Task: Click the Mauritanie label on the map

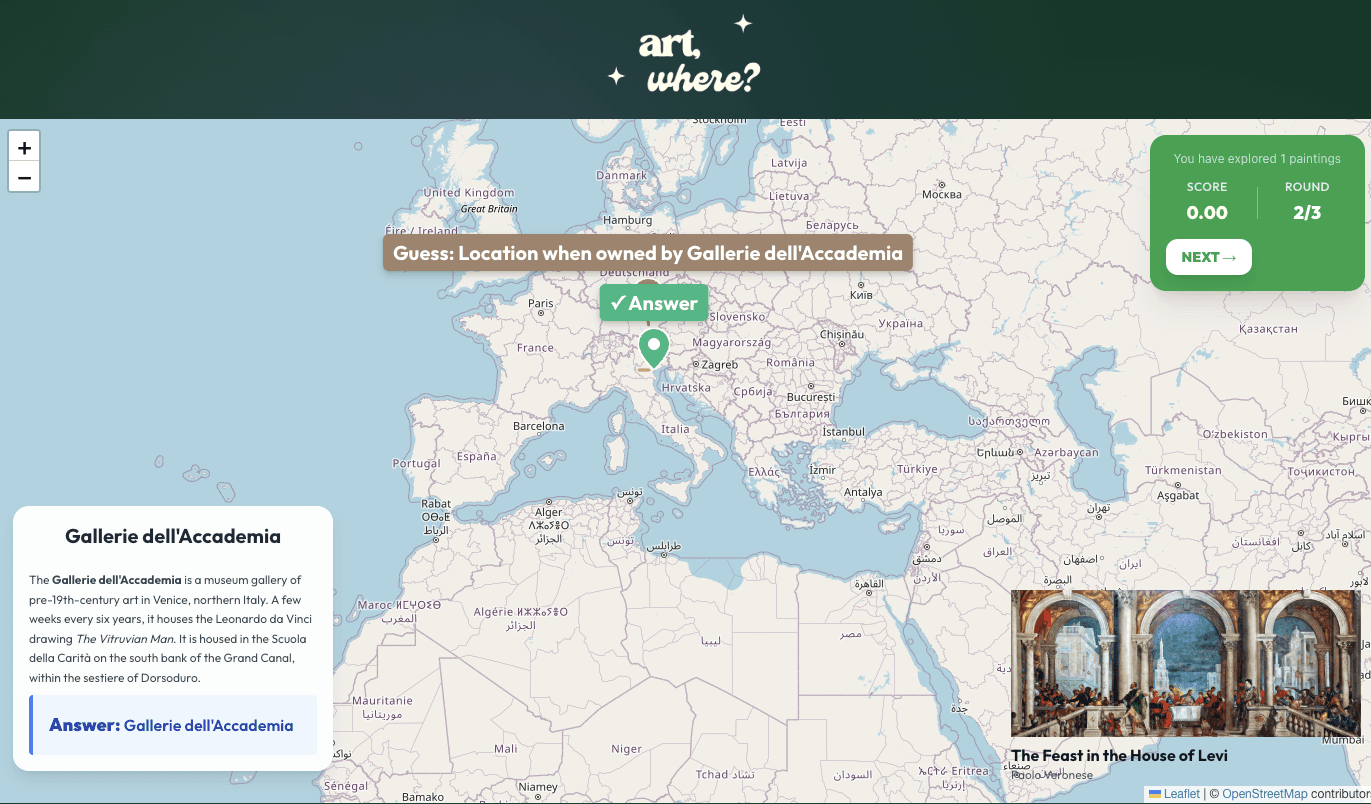Action: [x=382, y=701]
